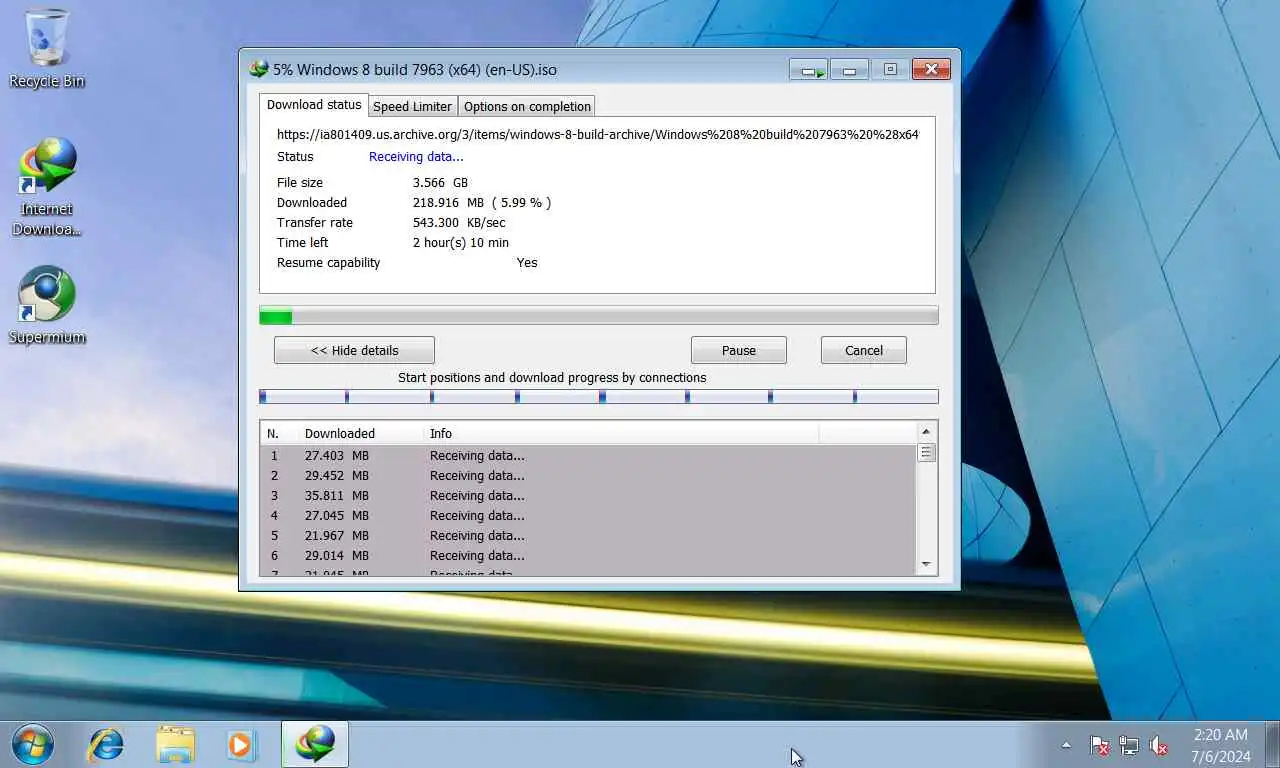Screen dimensions: 1280x768
Task: Click the transfer rate 543.300 KB/sec
Action: click(459, 223)
